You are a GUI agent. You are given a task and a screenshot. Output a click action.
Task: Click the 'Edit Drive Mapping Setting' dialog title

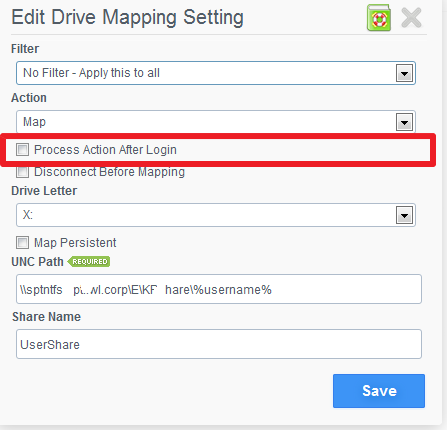pos(127,17)
